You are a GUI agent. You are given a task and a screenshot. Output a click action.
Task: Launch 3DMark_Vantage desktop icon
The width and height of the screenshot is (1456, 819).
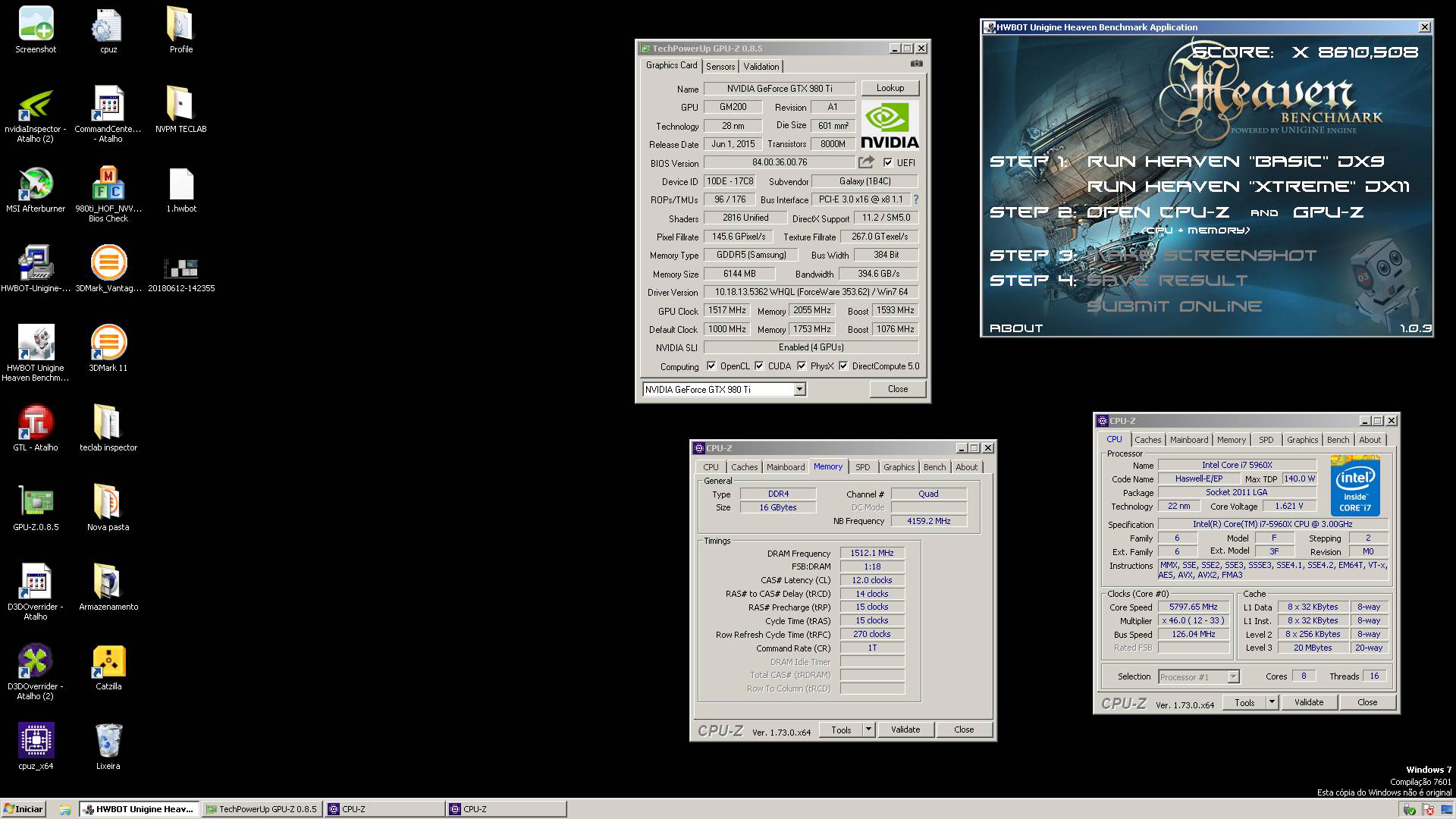pyautogui.click(x=108, y=269)
